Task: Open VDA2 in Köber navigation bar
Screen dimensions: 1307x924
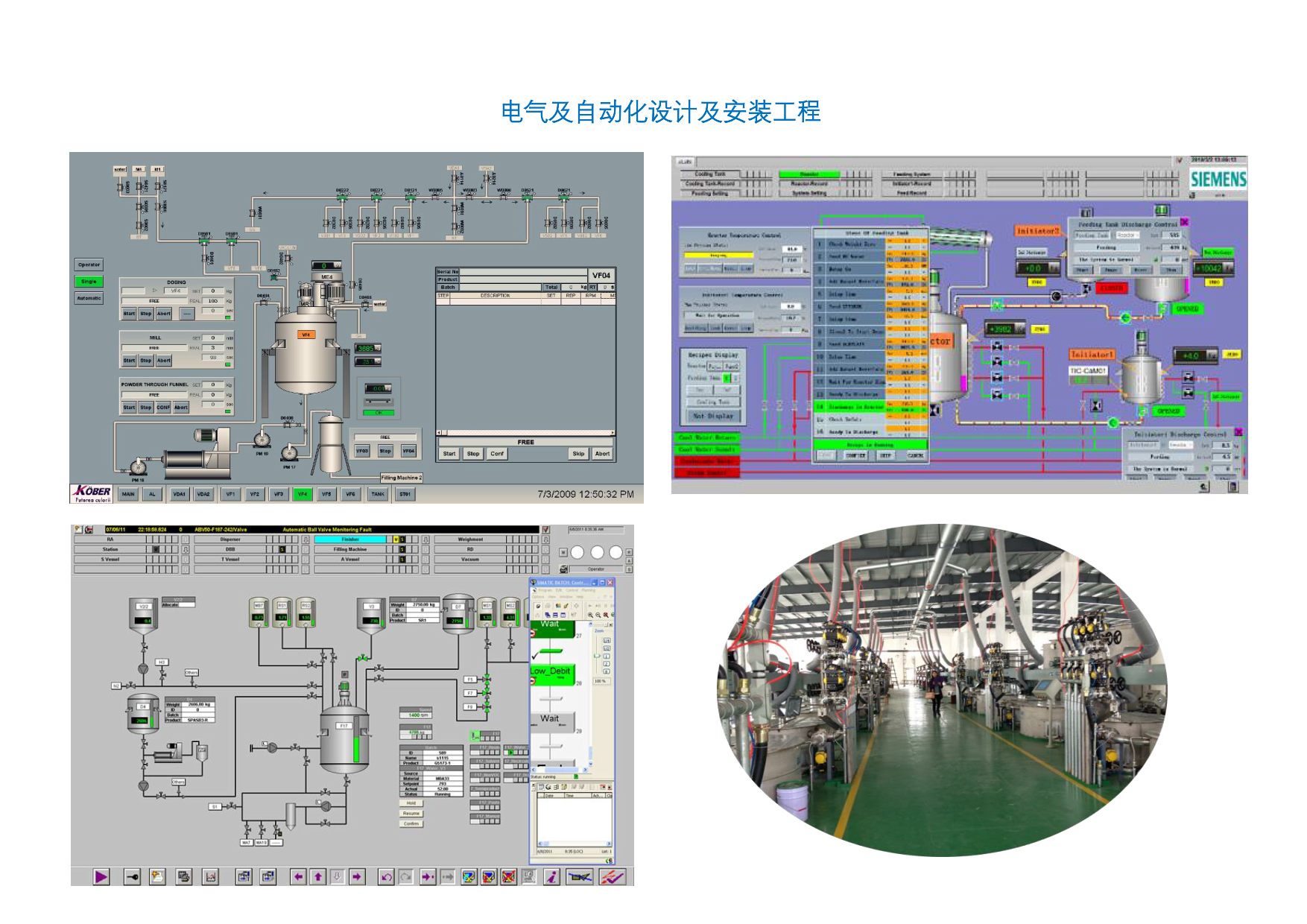Action: (x=203, y=494)
